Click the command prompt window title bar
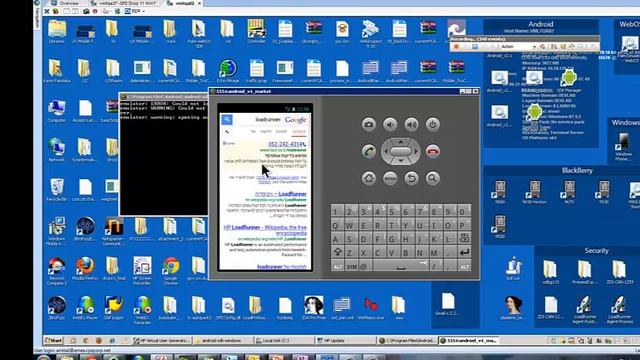The width and height of the screenshot is (640, 360). click(164, 97)
